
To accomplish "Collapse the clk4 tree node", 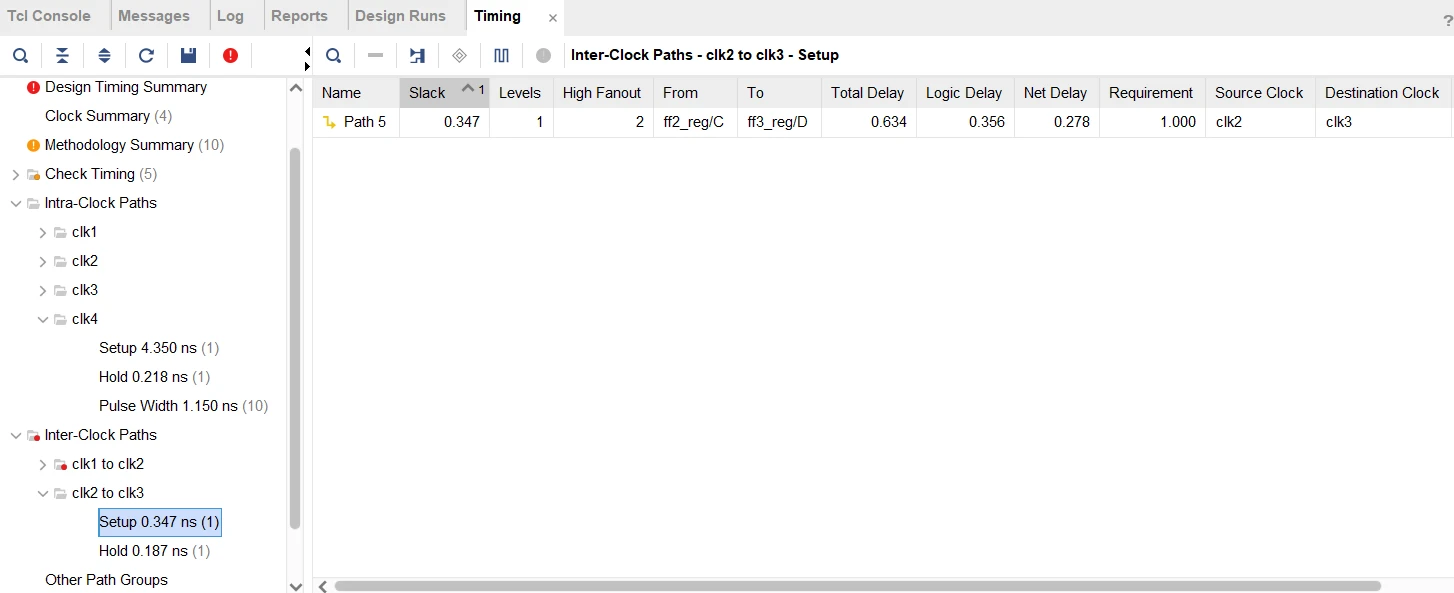I will tap(42, 319).
